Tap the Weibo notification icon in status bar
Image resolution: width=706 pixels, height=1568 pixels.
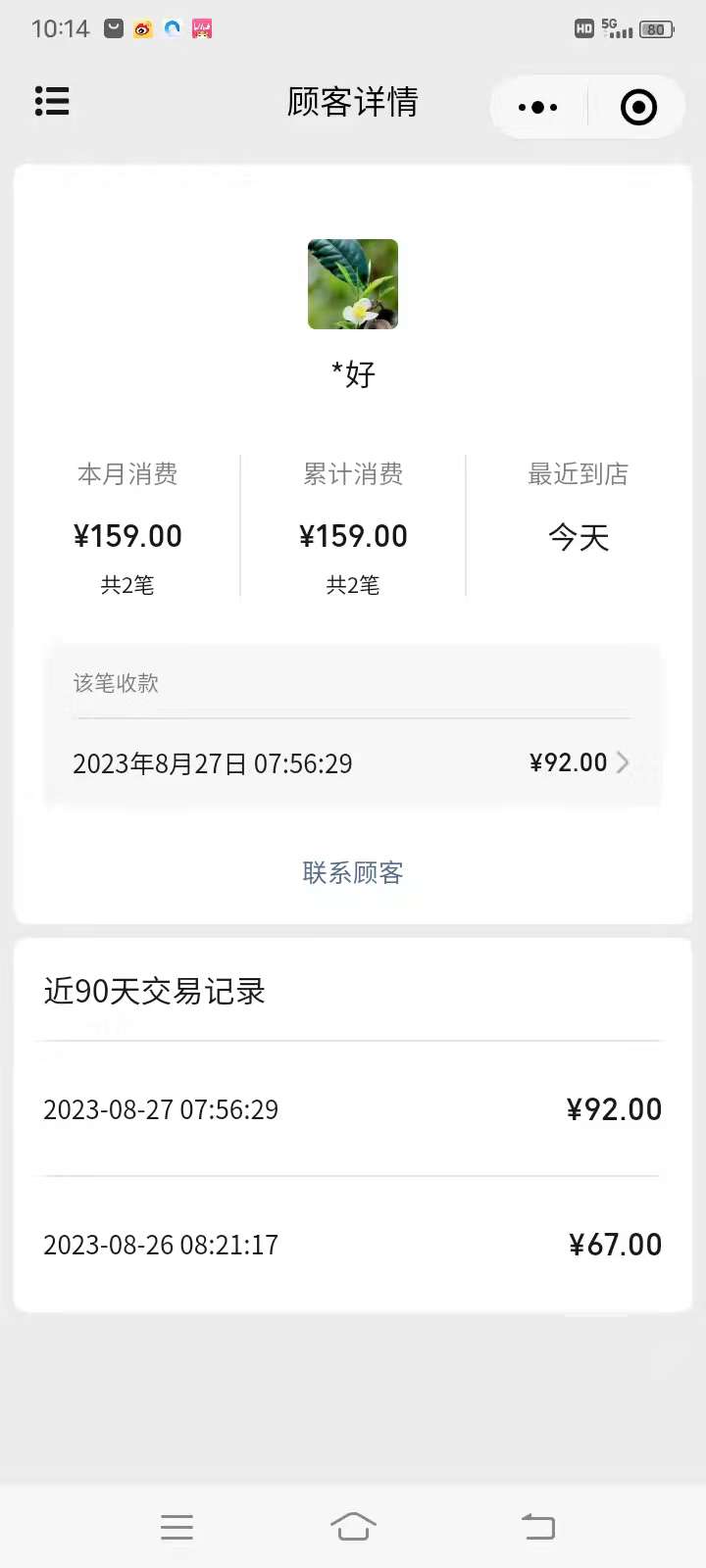pyautogui.click(x=143, y=28)
